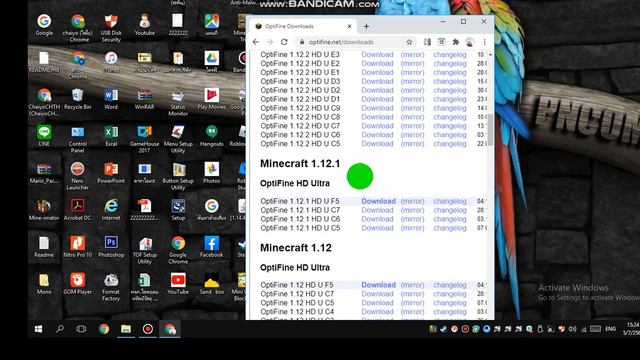Viewport: 640px width, 360px height.
Task: Open the Chrome profile avatar
Action: 470,42
